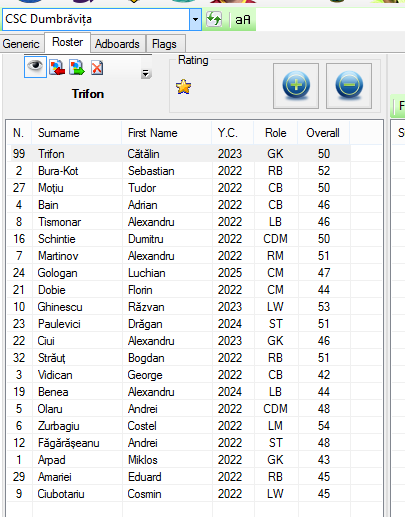
Task: Click the aA text case icon
Action: pos(243,20)
